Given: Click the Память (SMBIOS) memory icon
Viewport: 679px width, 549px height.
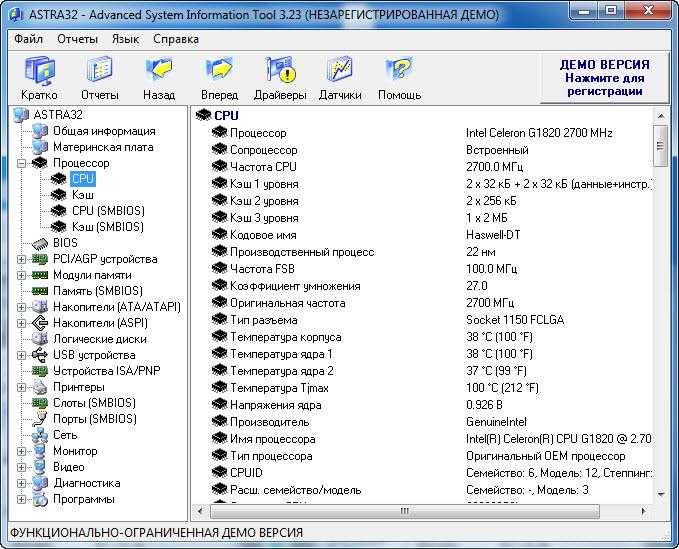Looking at the screenshot, I should click(x=40, y=291).
